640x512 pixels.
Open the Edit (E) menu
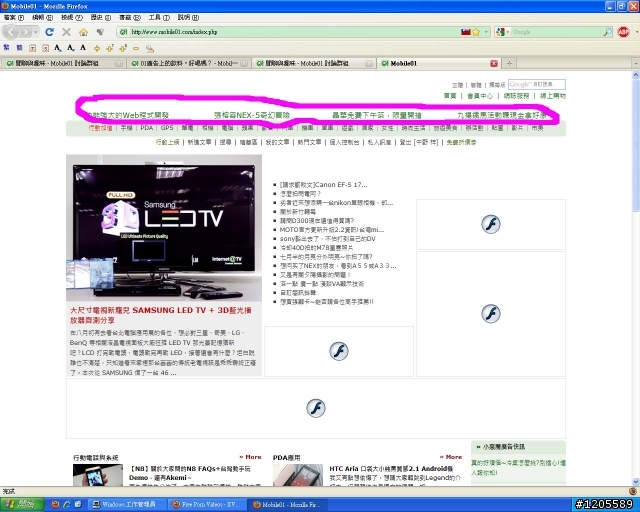point(42,18)
